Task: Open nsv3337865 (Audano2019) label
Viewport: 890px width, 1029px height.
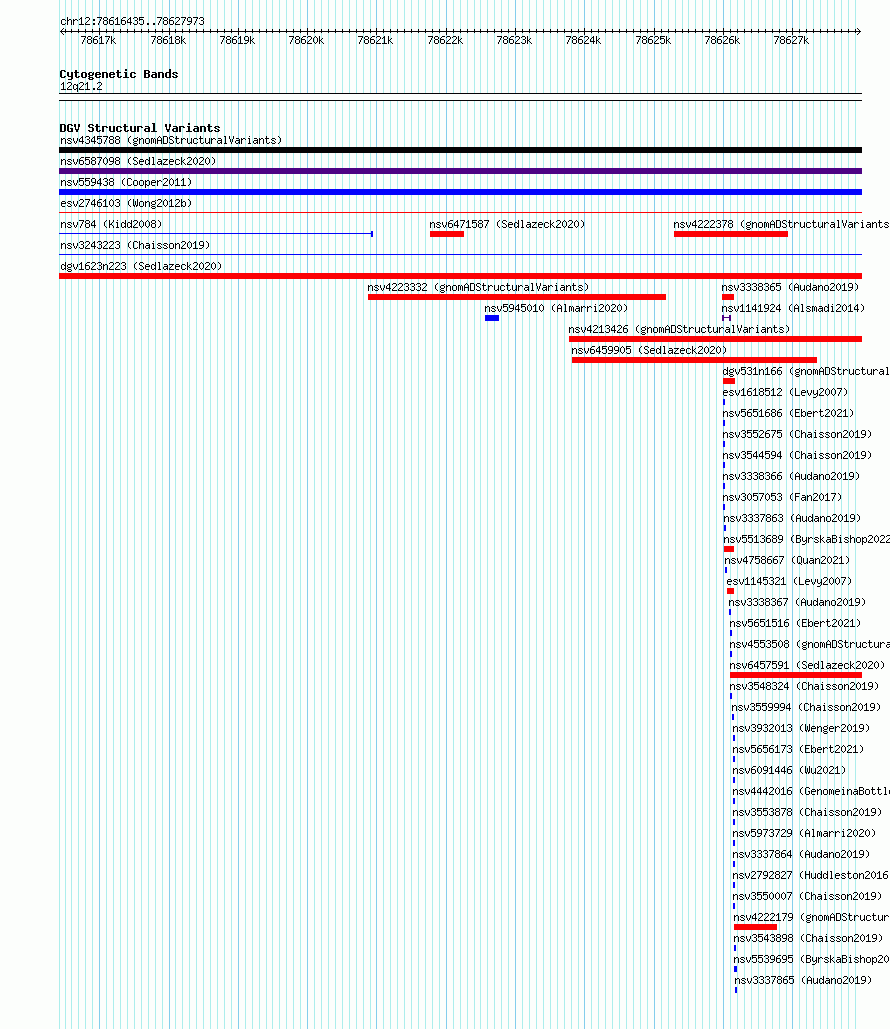Action: (803, 980)
